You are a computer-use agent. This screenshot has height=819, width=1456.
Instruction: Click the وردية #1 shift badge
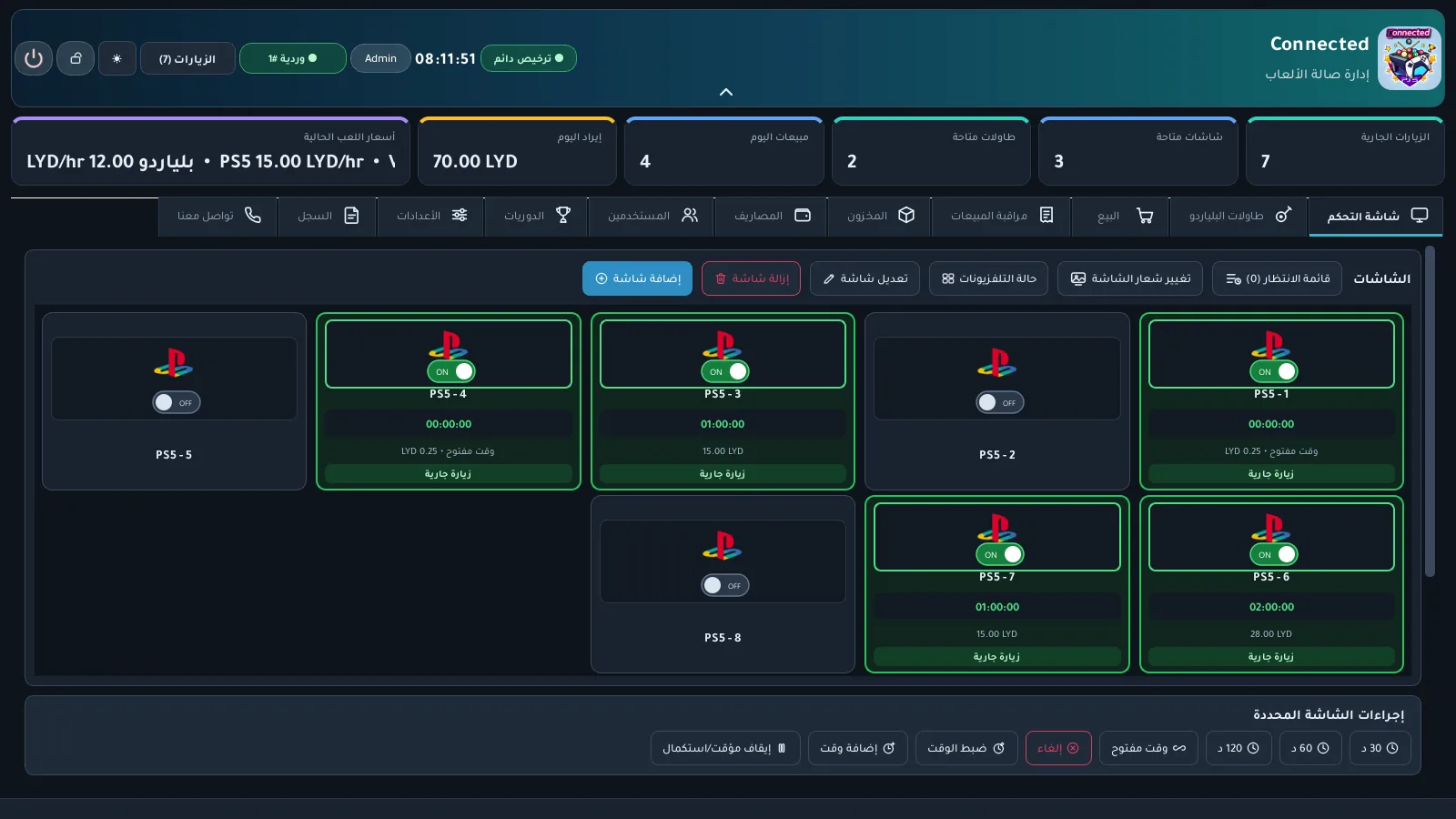click(x=293, y=58)
